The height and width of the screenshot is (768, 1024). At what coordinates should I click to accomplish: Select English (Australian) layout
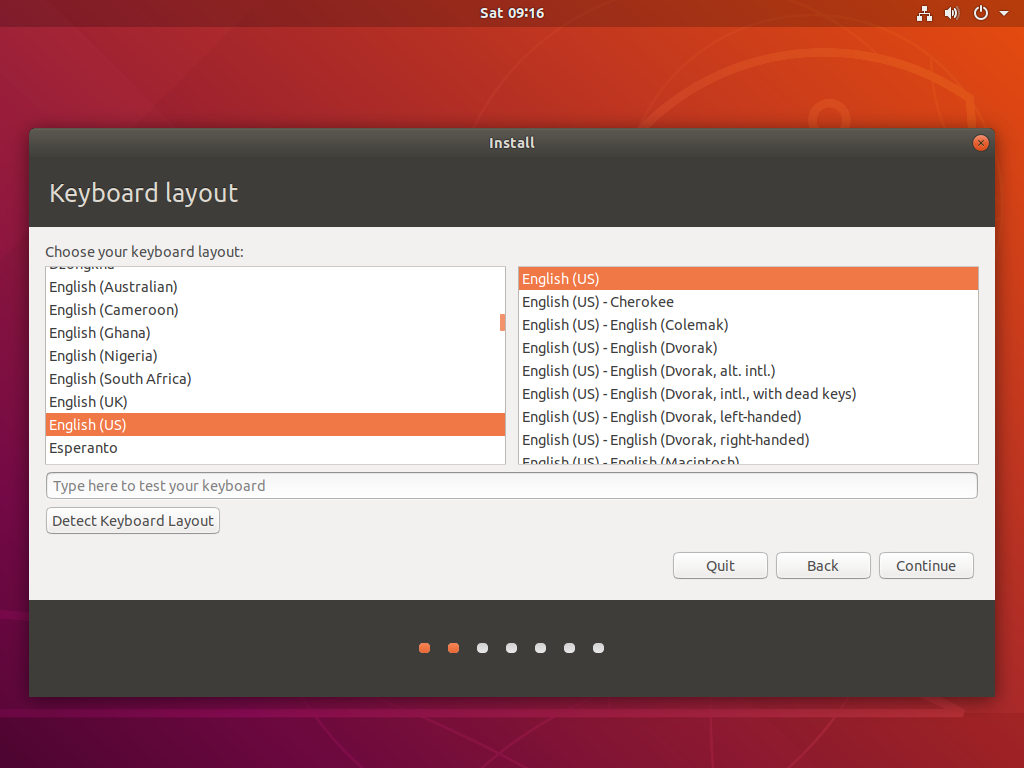275,287
